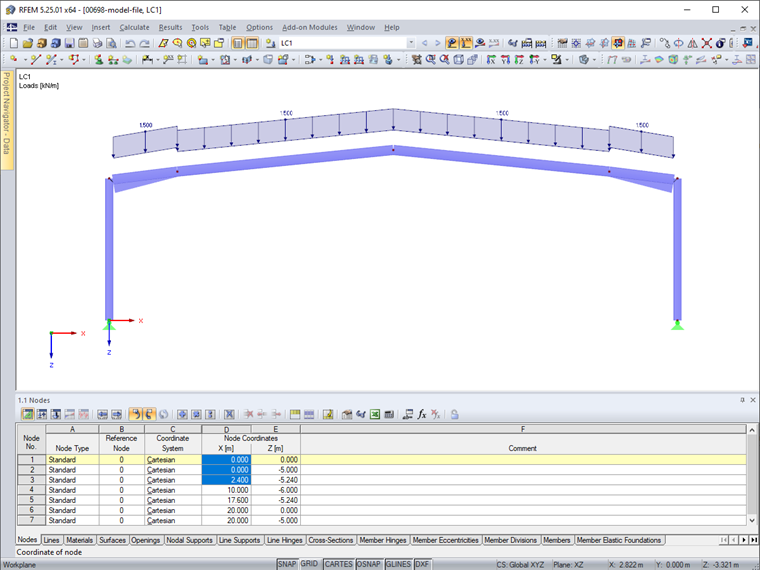760x570 pixels.
Task: Click the Z coordinate cell with -6.000
Action: [276, 490]
